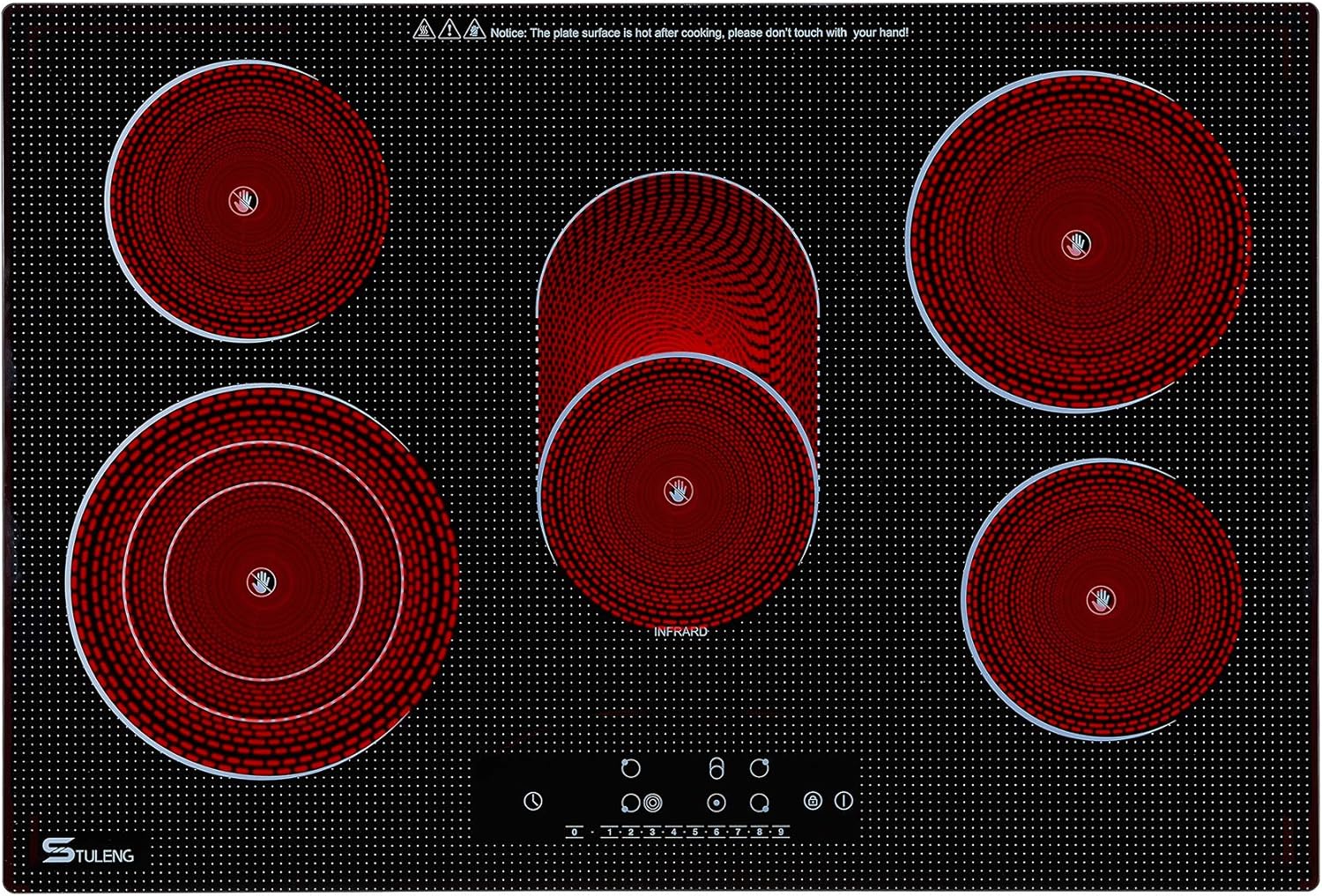Set heat level to 6
The image size is (1322, 896).
[716, 832]
